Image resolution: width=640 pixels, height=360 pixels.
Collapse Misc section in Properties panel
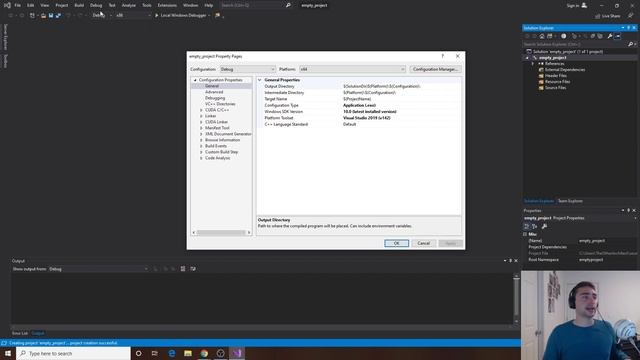[x=525, y=234]
